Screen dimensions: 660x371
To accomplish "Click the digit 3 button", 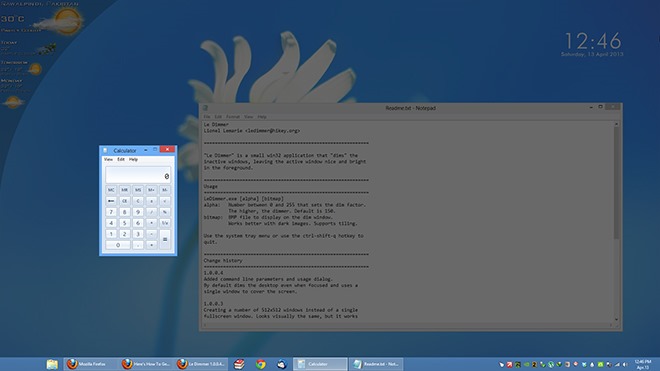I will [138, 234].
